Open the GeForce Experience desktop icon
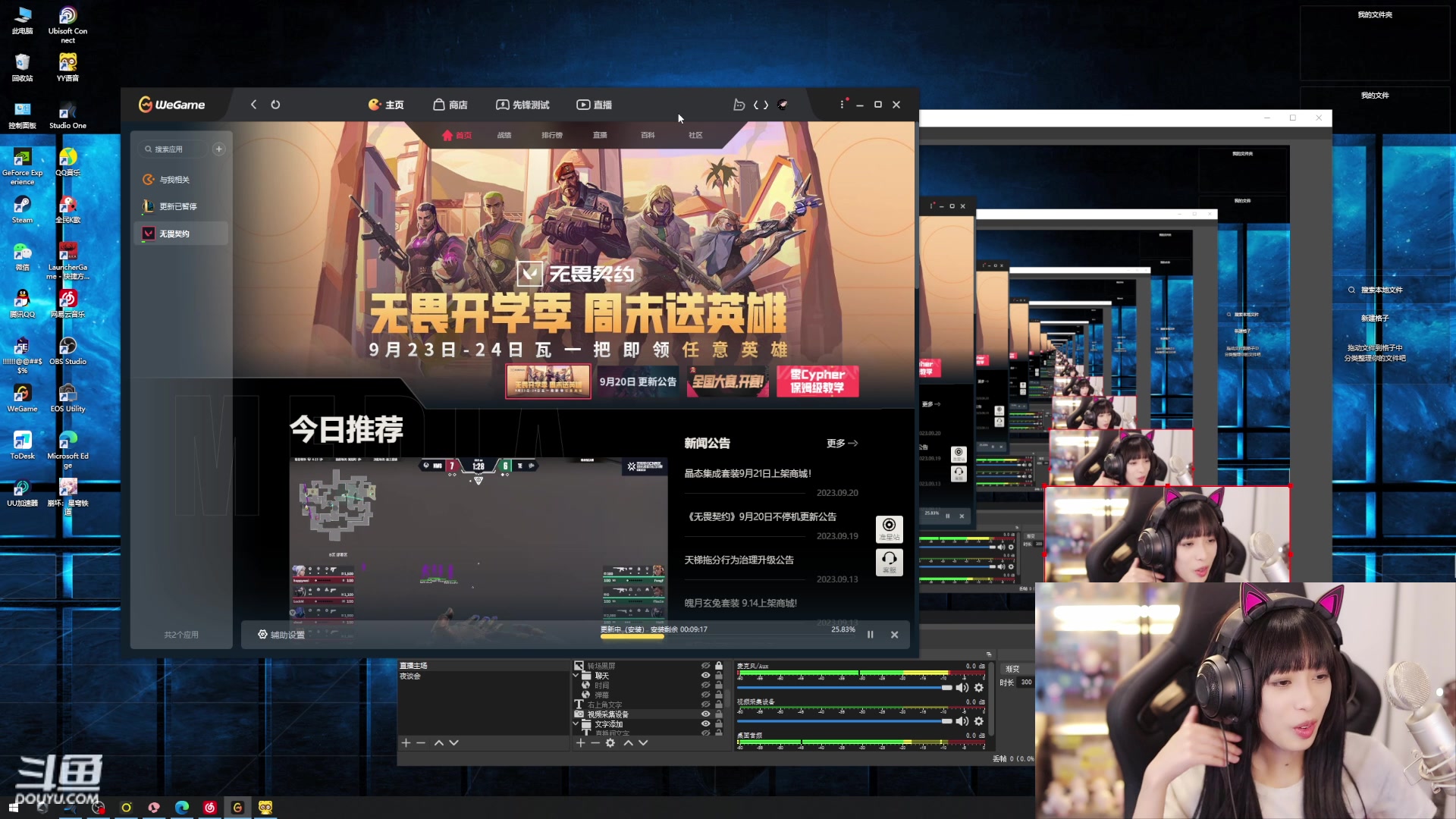The height and width of the screenshot is (819, 1456). pyautogui.click(x=22, y=167)
